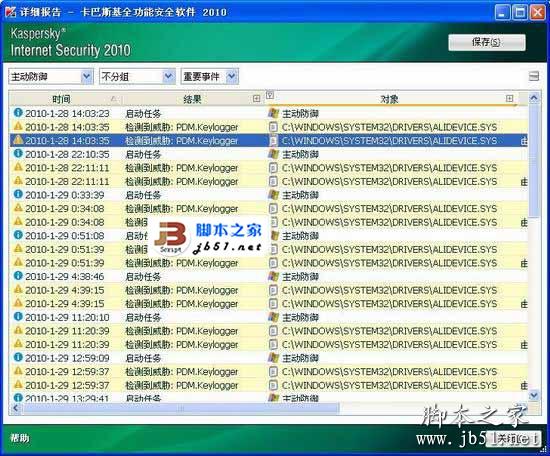Click info icon of 0:33:39 row
The image size is (550, 456).
click(x=18, y=194)
